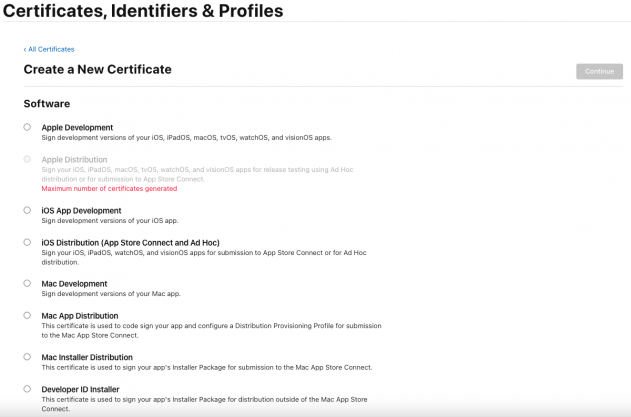The image size is (631, 417).
Task: Click the iOS Distribution (App Store Connect and Ad Hoc) label
Action: (x=130, y=242)
